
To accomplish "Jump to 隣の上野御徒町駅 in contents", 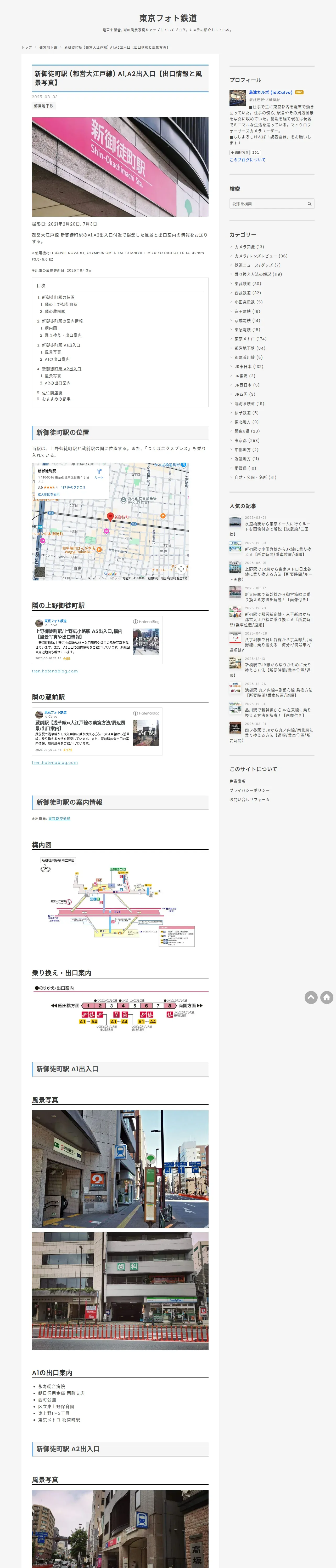I will pos(61,304).
